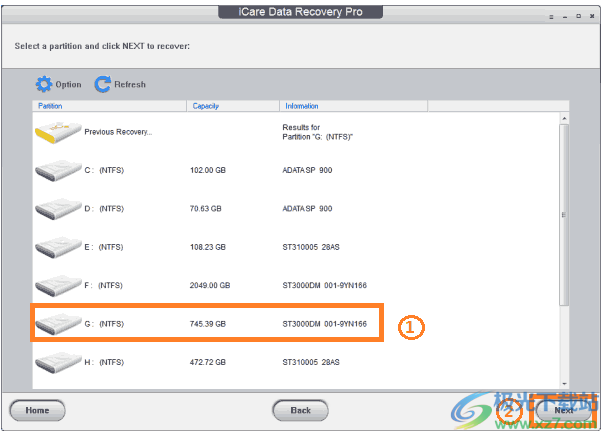The image size is (610, 440).
Task: Select the C: (NTFS) partition label
Action: click(104, 170)
